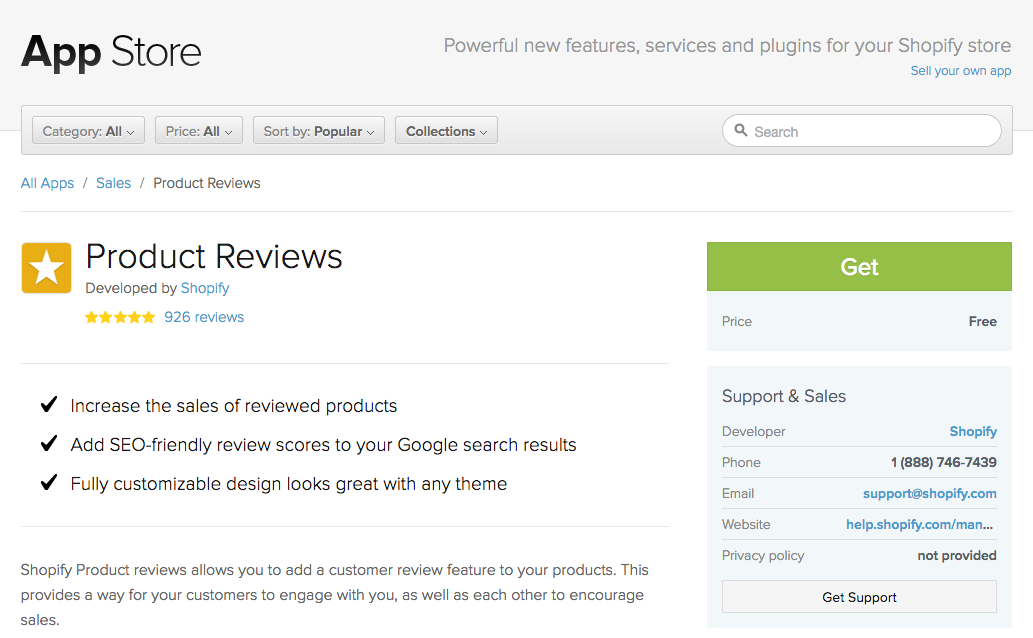Open the 926 reviews link

coord(204,317)
